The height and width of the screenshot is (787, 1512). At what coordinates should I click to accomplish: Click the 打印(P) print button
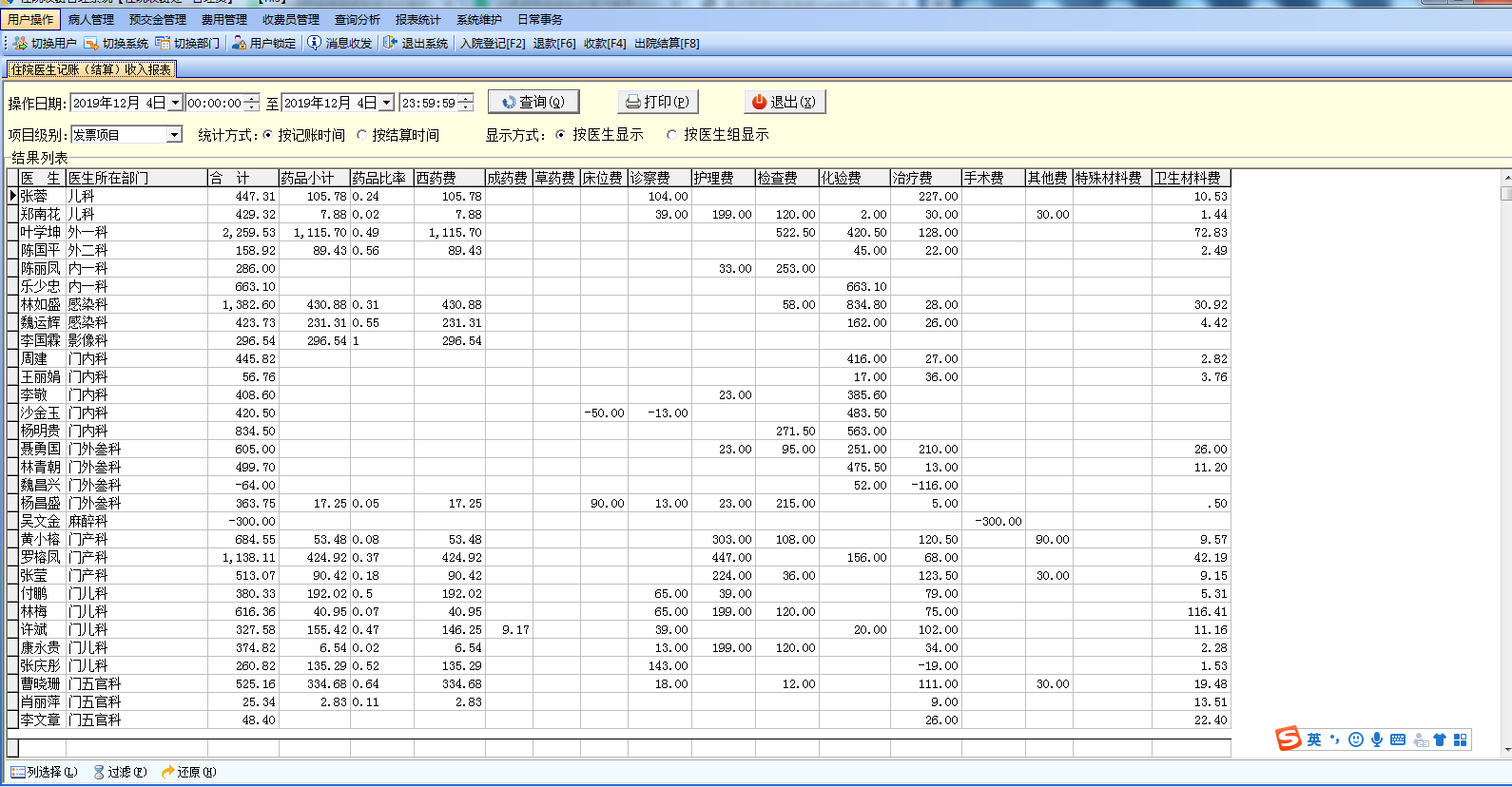(657, 102)
